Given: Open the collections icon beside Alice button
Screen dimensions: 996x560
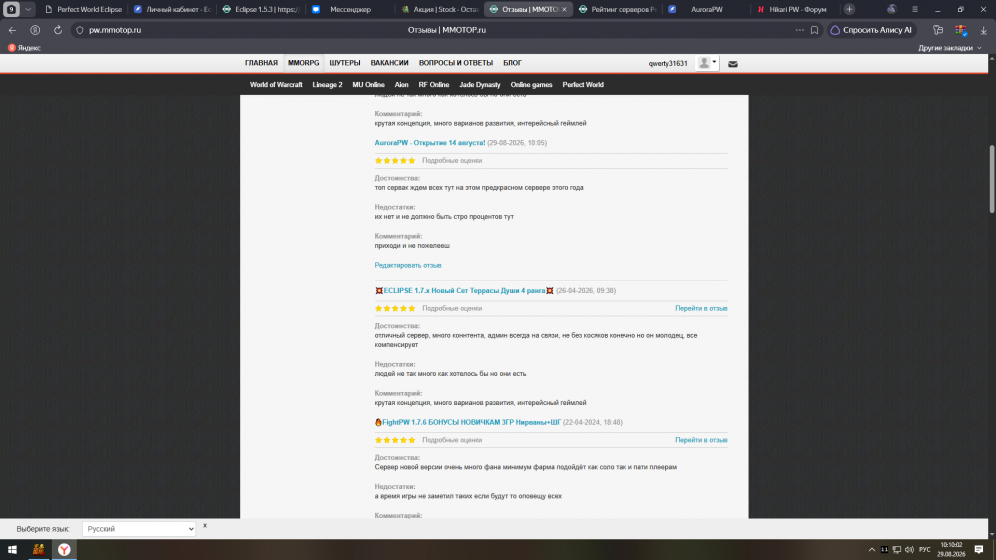Looking at the screenshot, I should (938, 30).
